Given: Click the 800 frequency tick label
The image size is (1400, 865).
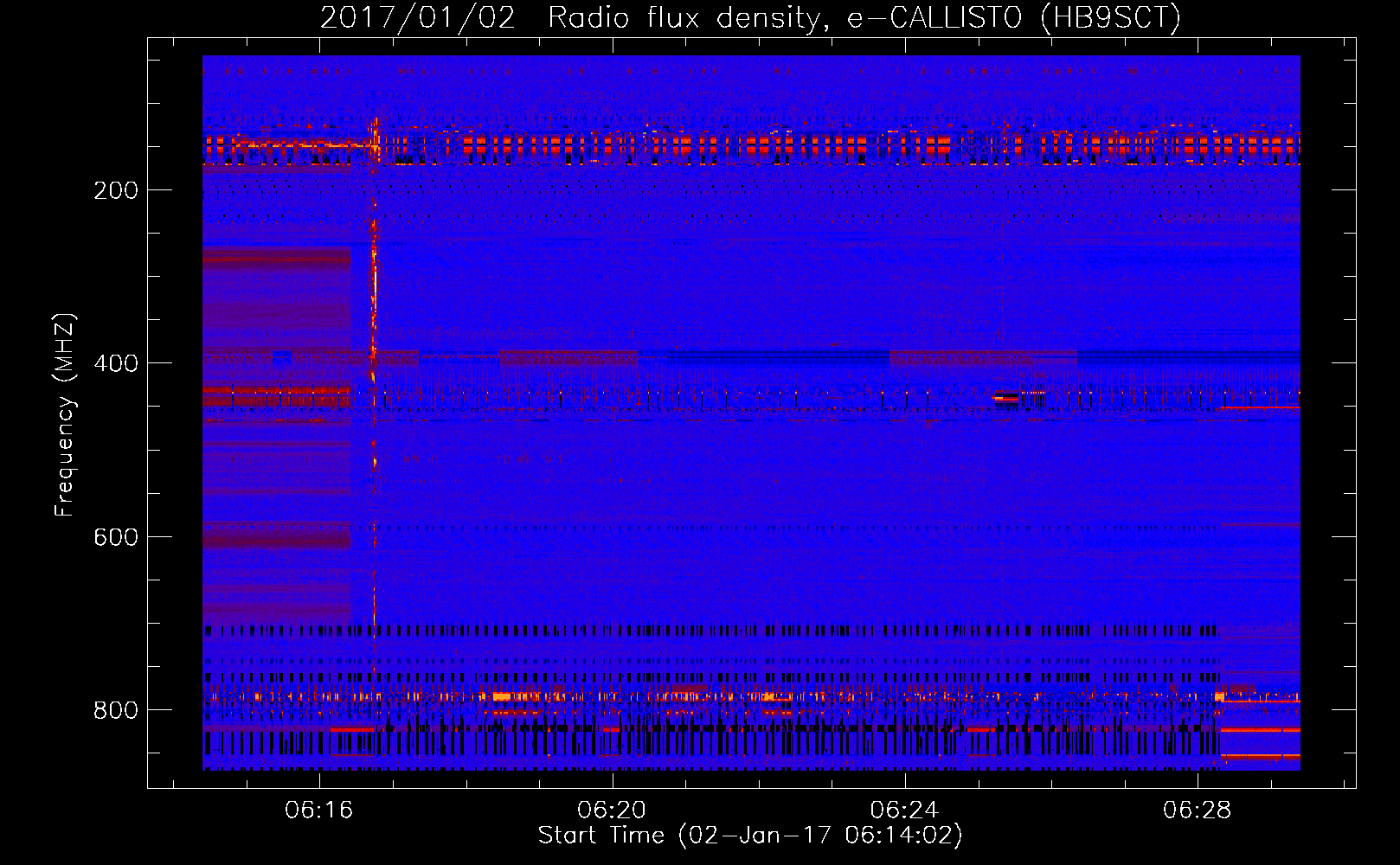Looking at the screenshot, I should click(x=116, y=710).
